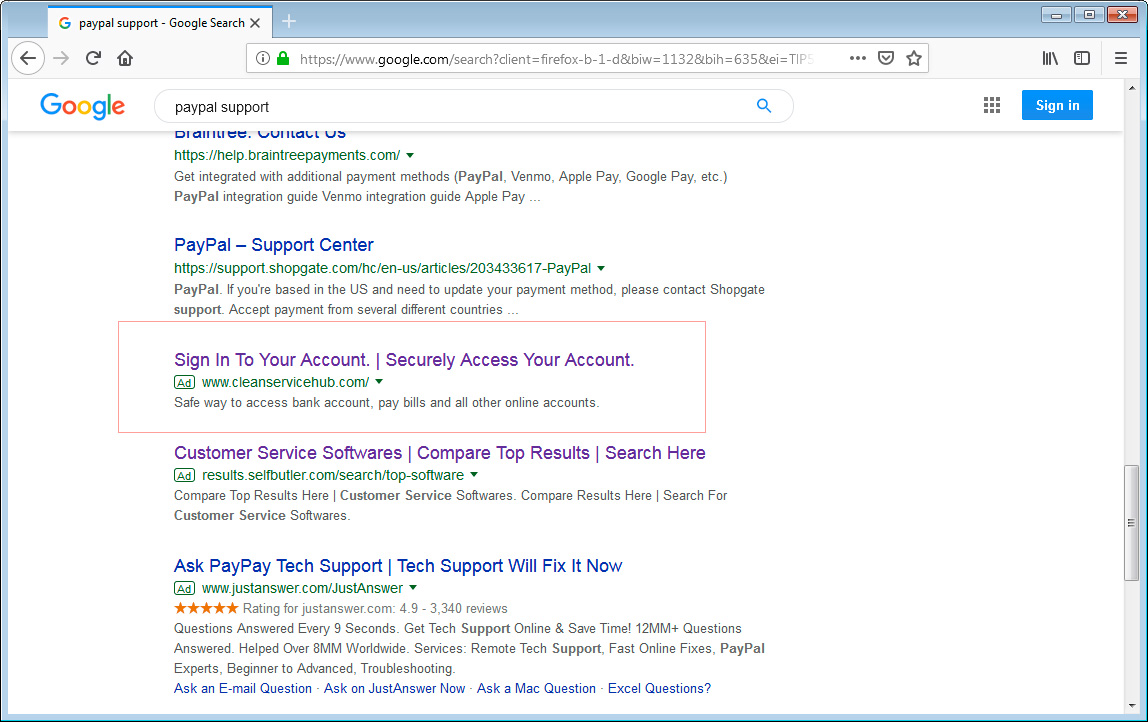Open the Firefox hamburger menu

pos(1121,59)
